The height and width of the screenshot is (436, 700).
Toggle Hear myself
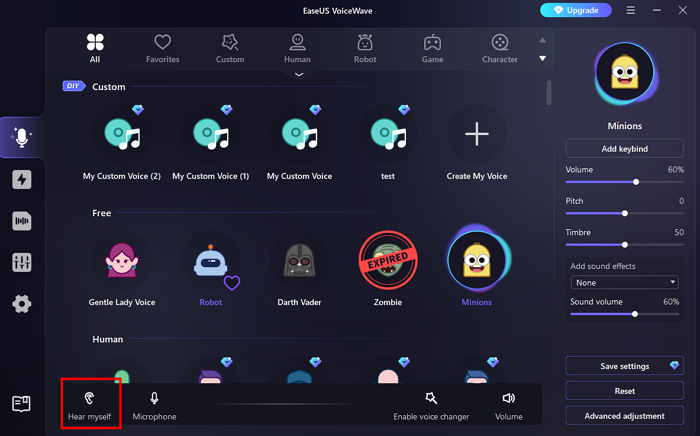(x=90, y=404)
